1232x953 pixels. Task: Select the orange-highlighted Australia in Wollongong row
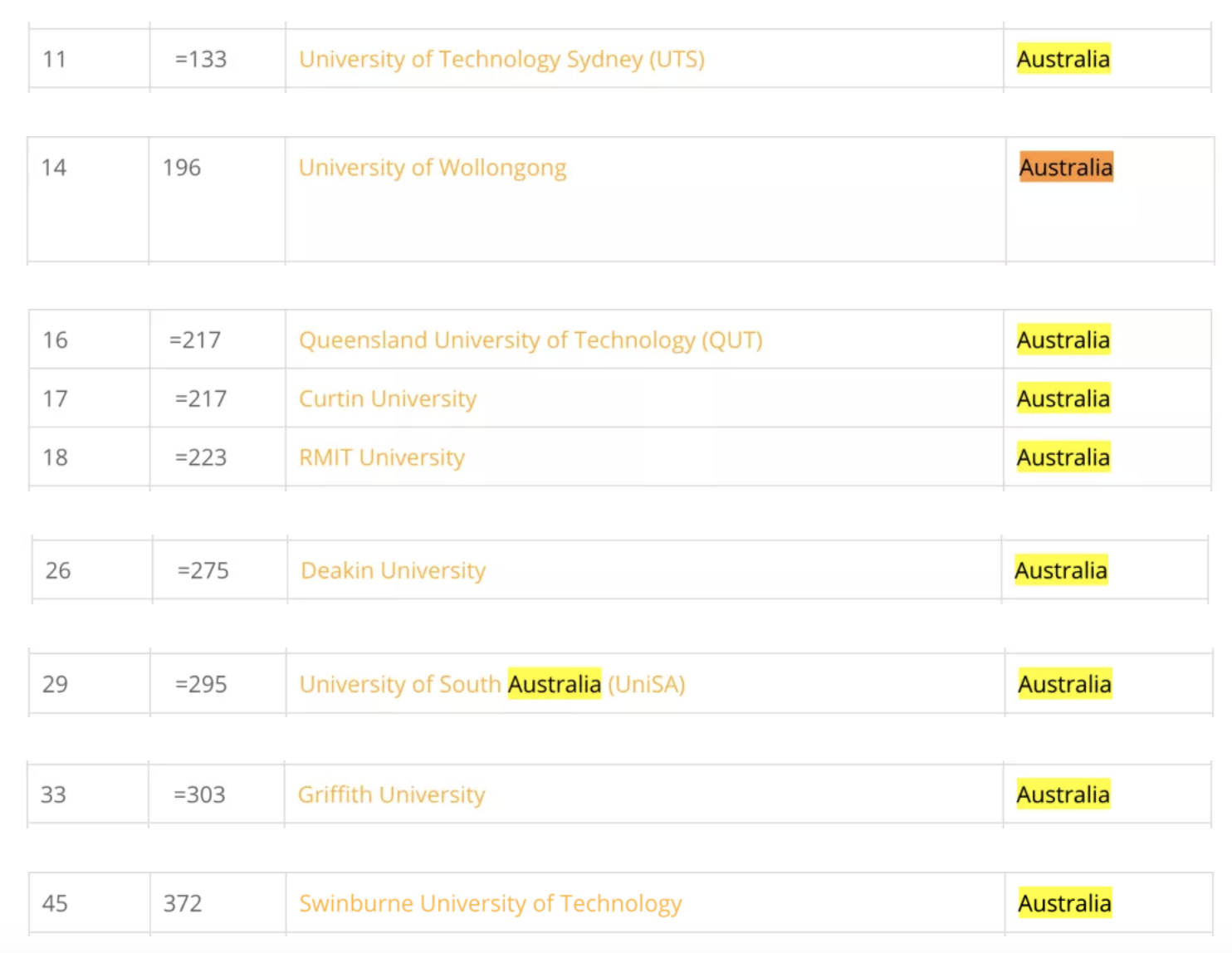(x=1066, y=168)
